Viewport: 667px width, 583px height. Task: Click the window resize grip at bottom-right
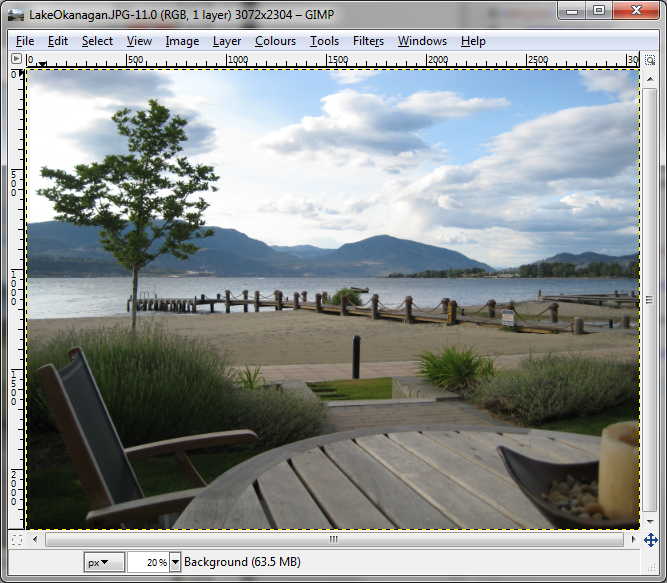(x=652, y=568)
